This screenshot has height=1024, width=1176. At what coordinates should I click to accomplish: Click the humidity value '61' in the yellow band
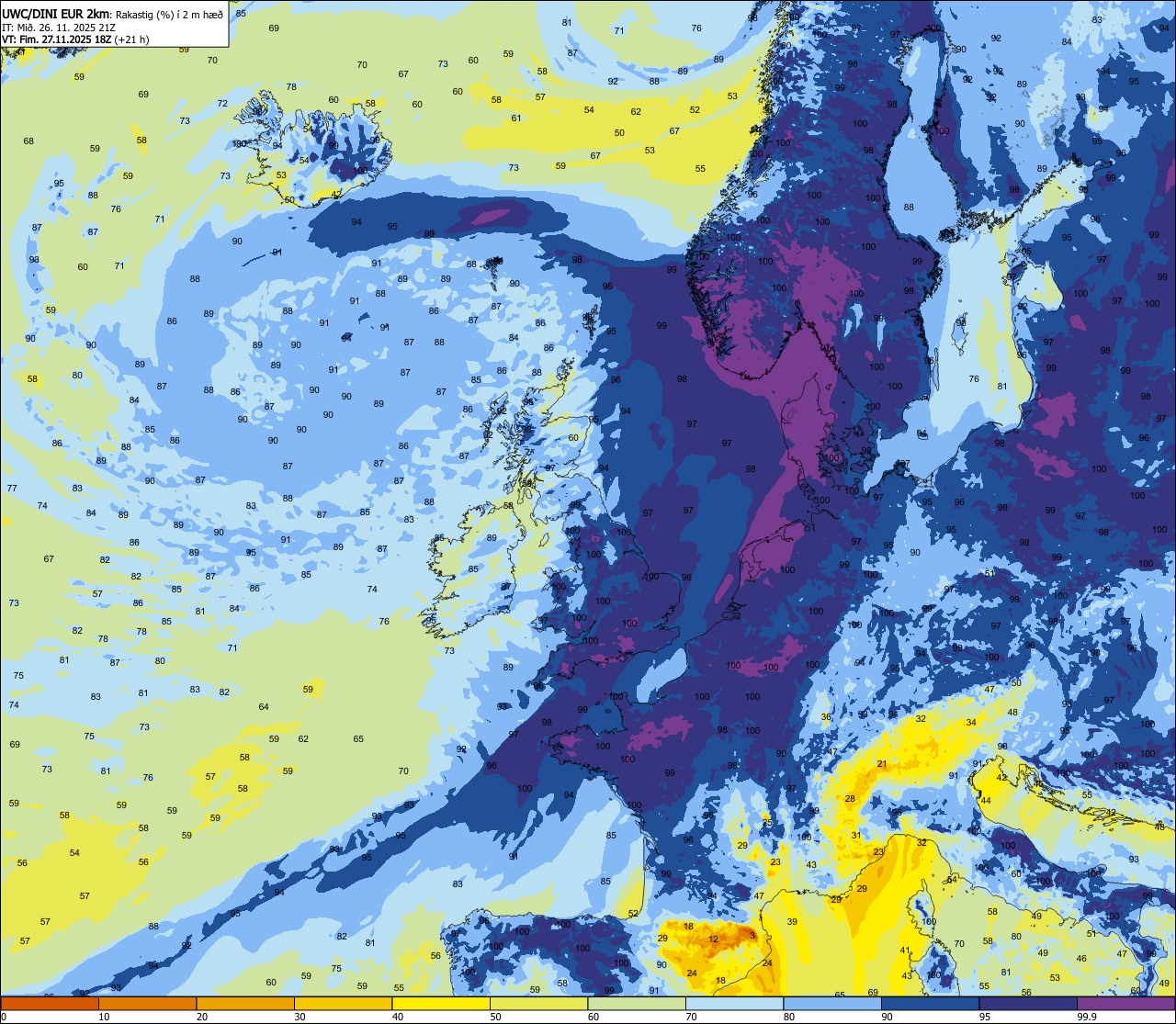click(x=516, y=118)
